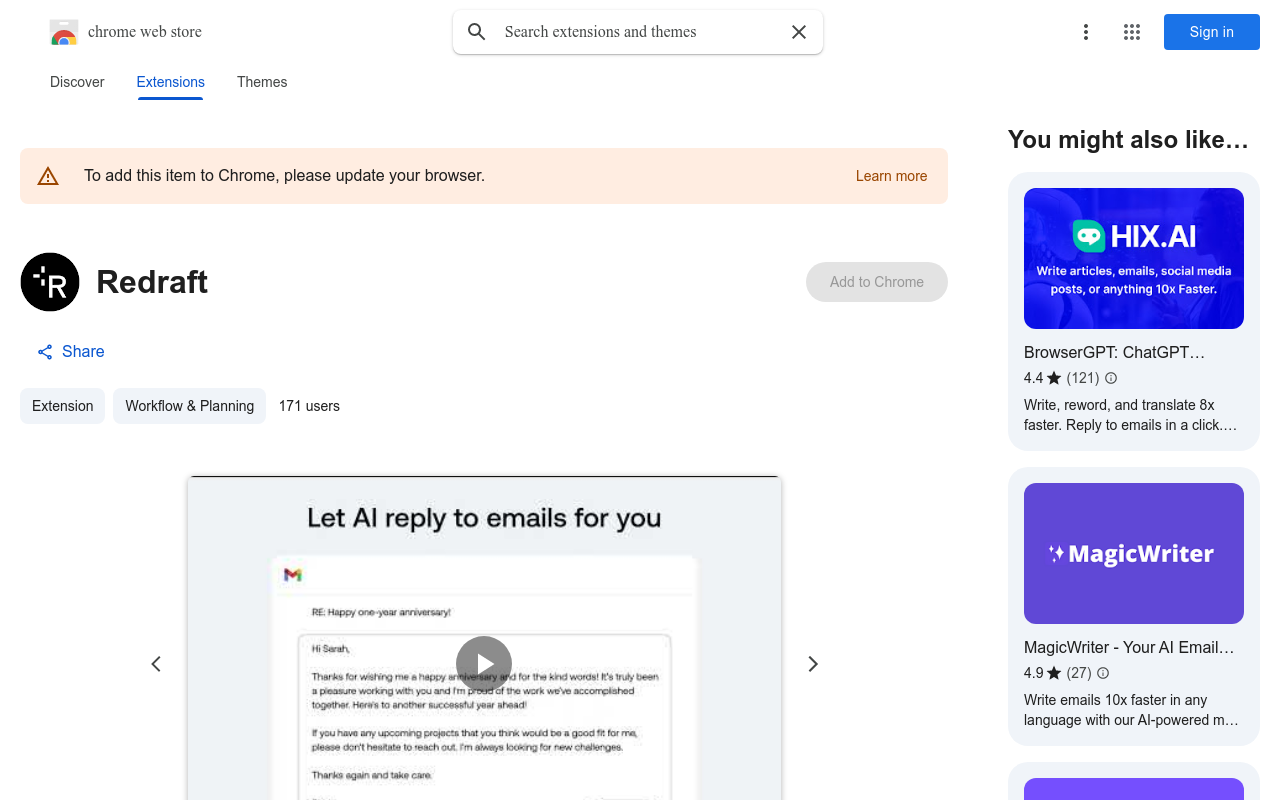This screenshot has width=1280, height=800.
Task: Click the BrowserGPT rating star icon
Action: pyautogui.click(x=1054, y=378)
